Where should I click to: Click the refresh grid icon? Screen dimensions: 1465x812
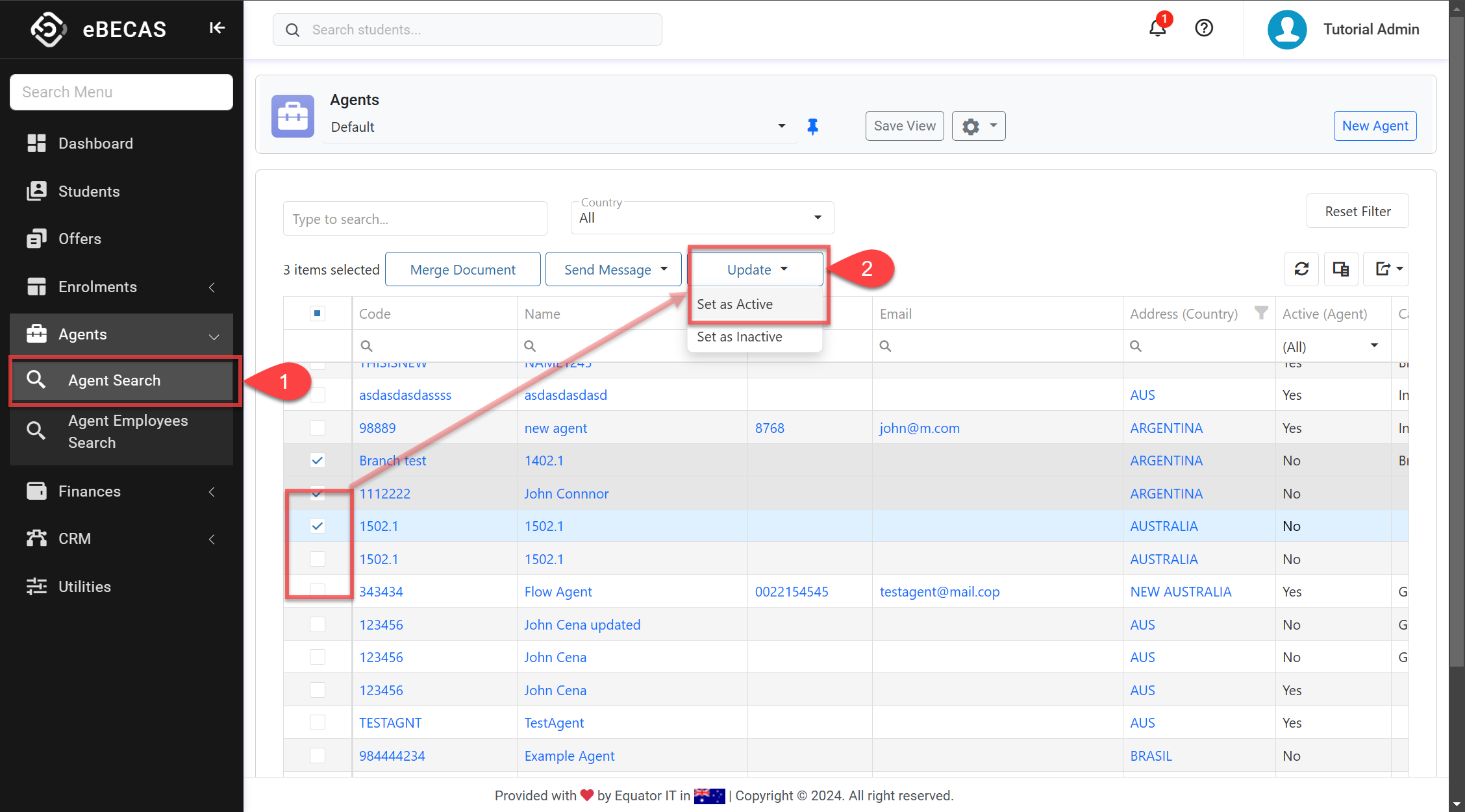coord(1301,269)
